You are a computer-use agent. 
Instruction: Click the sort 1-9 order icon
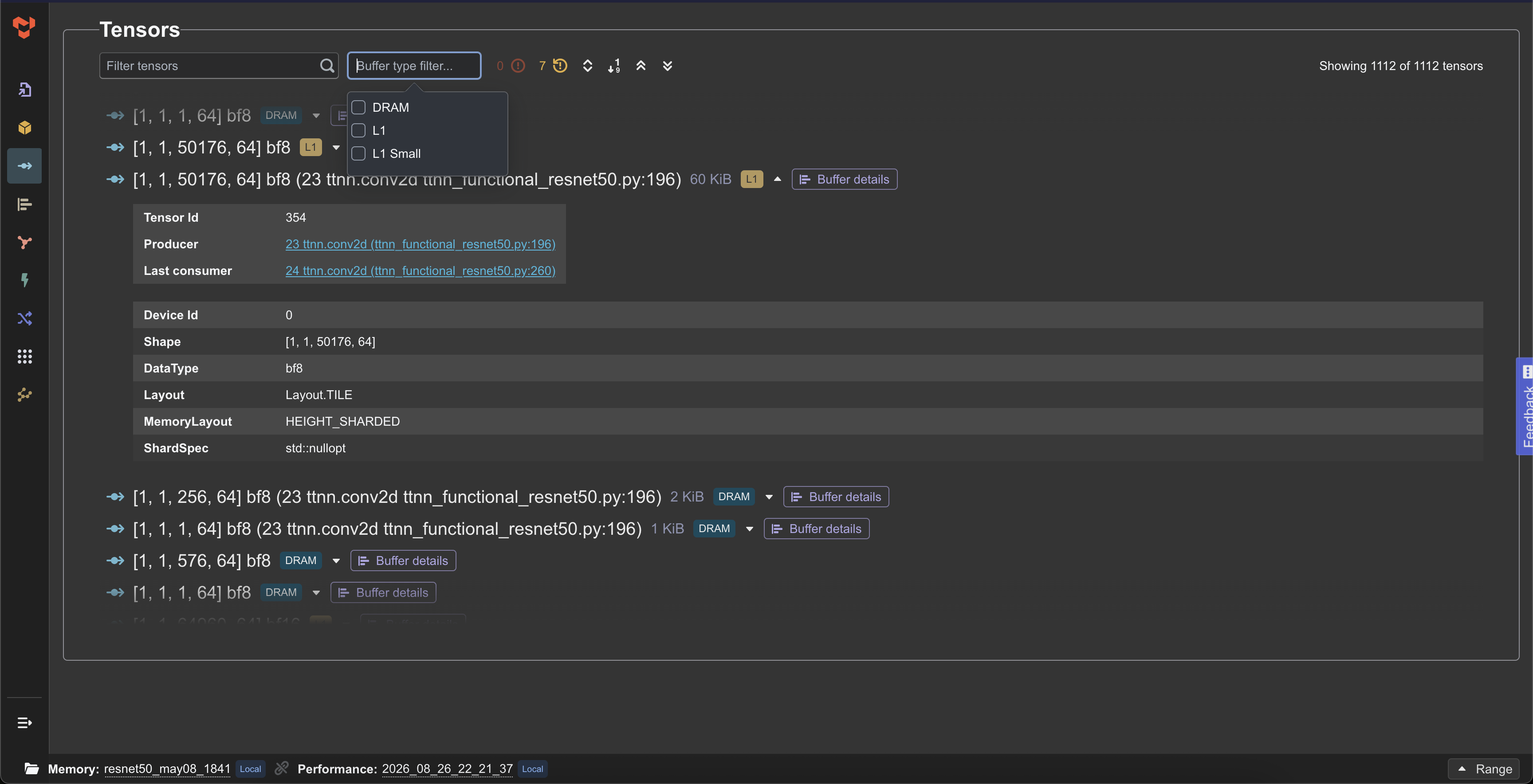614,66
